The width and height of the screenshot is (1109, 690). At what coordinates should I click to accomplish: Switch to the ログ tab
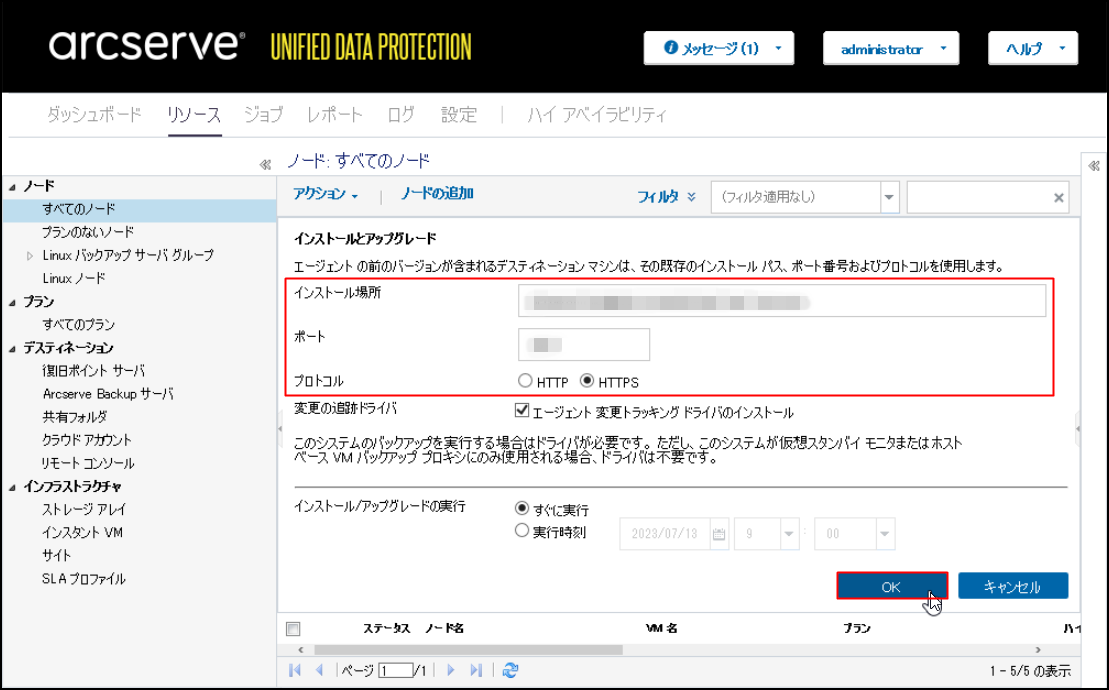pos(401,115)
